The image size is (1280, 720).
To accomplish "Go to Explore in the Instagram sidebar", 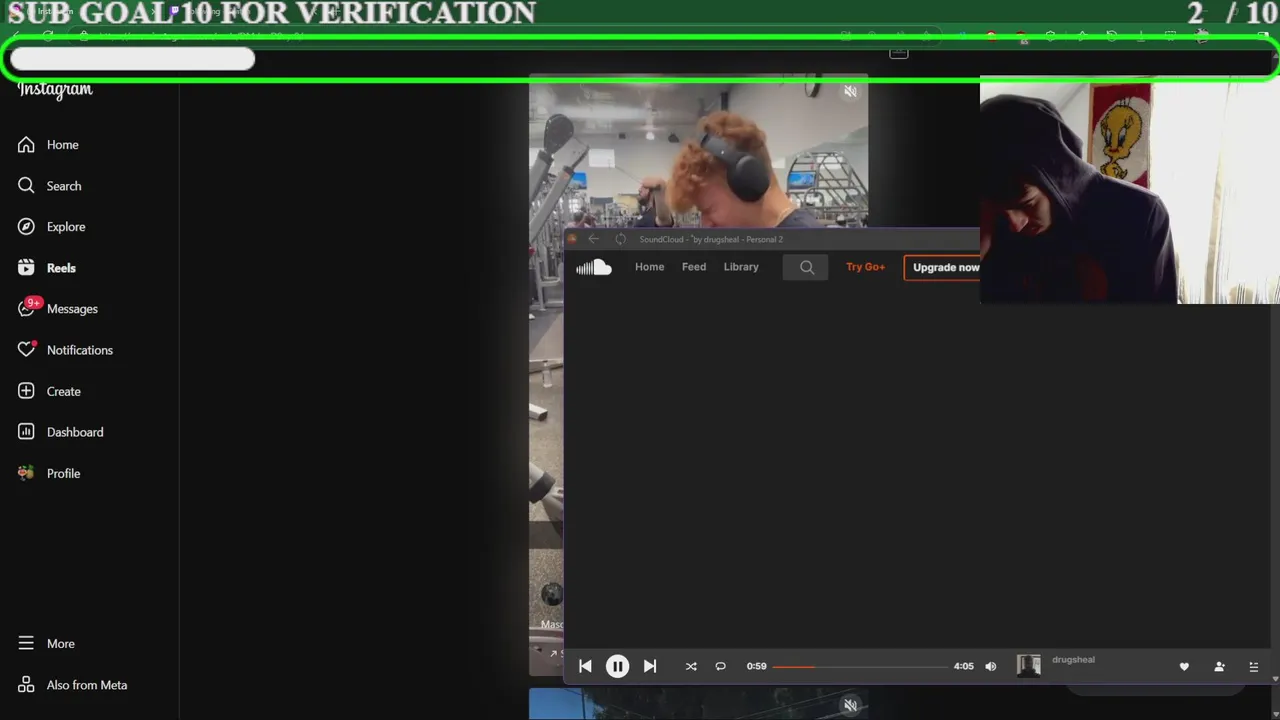I will coord(51,227).
